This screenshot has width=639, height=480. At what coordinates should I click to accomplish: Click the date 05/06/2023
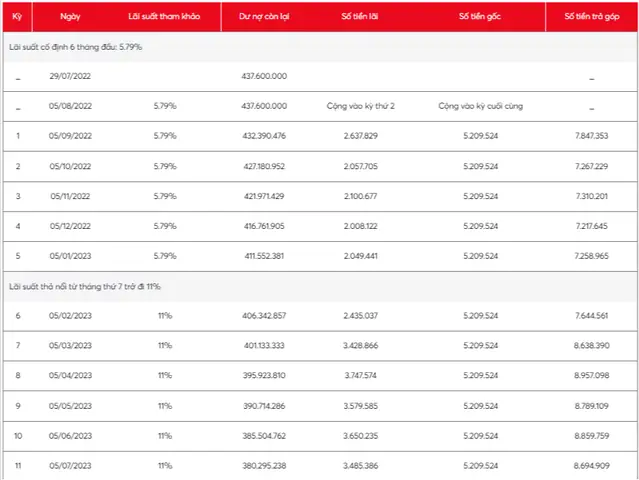click(70, 436)
